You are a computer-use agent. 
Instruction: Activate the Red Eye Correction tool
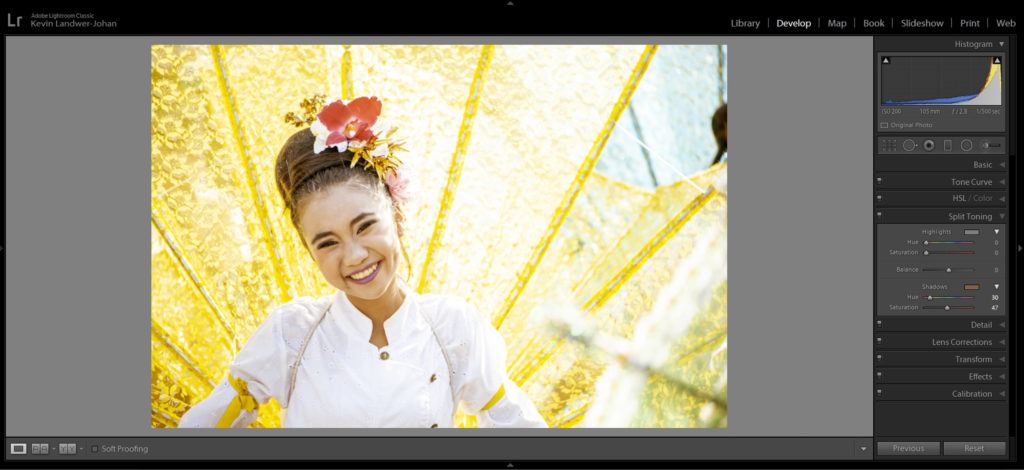[x=929, y=145]
